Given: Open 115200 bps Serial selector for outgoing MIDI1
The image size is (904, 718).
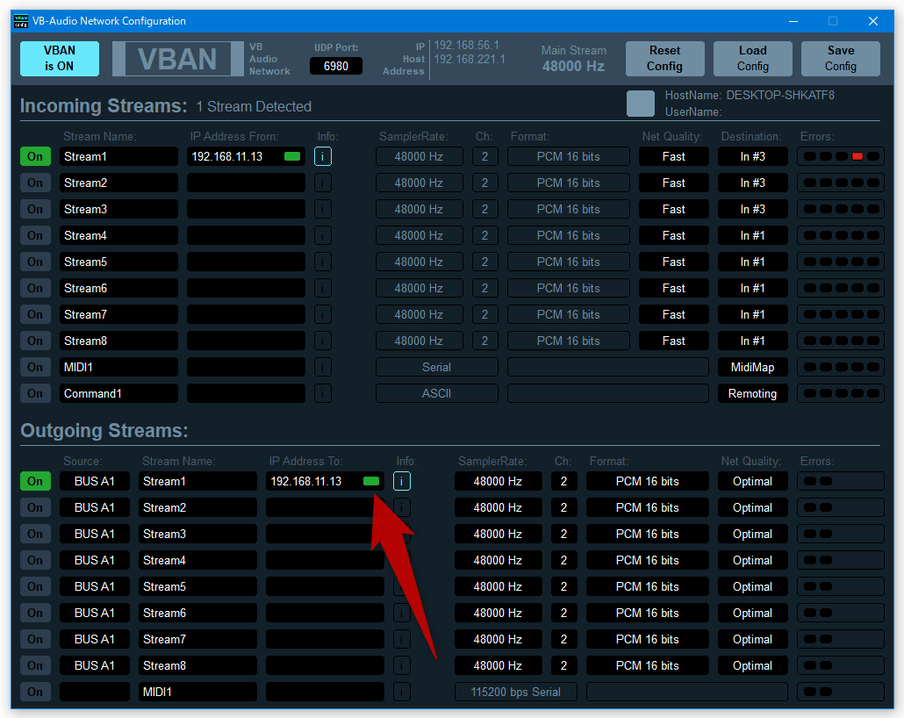Looking at the screenshot, I should [x=516, y=691].
